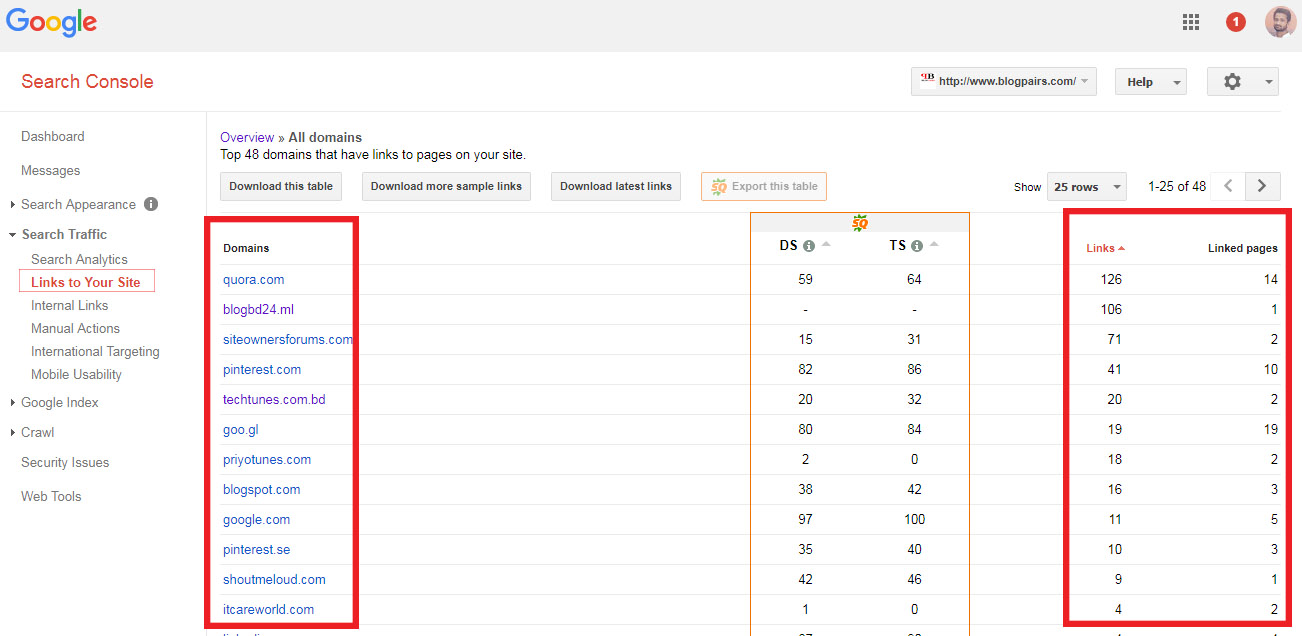The height and width of the screenshot is (636, 1302).
Task: Click the info icon beside Search Appearance
Action: (x=151, y=204)
